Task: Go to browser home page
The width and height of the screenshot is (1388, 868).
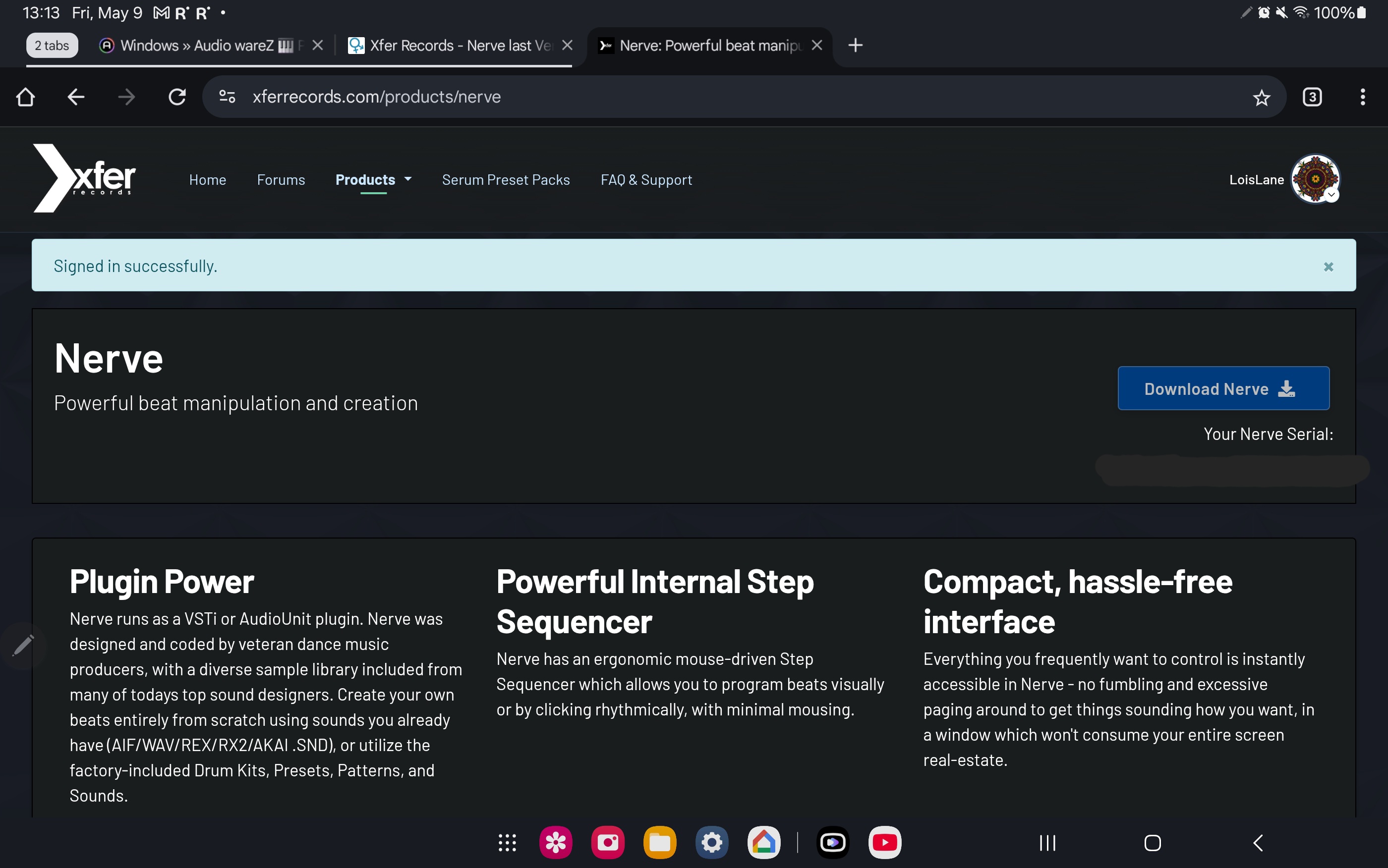Action: 25,97
